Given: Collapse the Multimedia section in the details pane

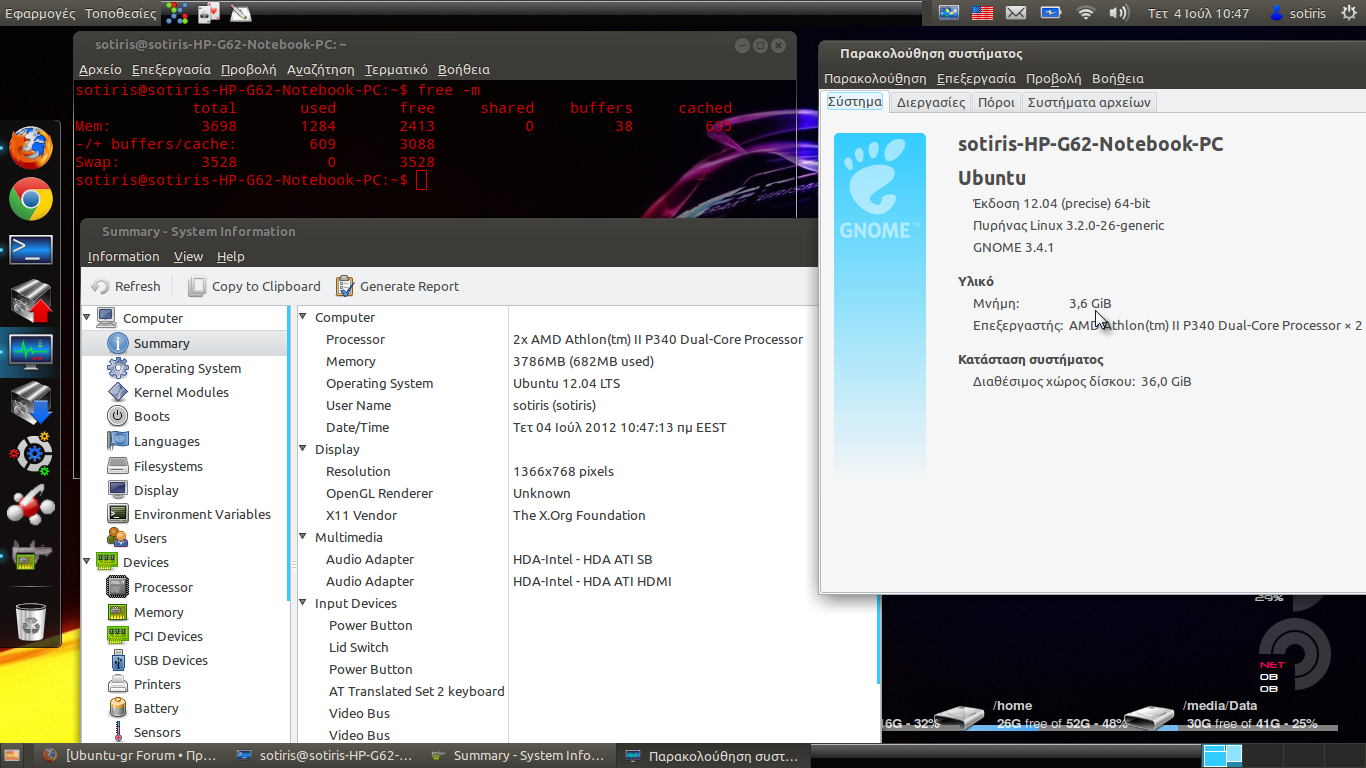Looking at the screenshot, I should [303, 537].
